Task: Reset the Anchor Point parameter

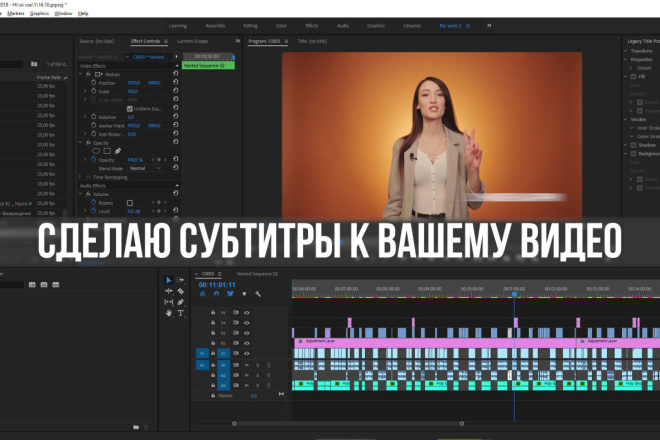Action: coord(176,125)
